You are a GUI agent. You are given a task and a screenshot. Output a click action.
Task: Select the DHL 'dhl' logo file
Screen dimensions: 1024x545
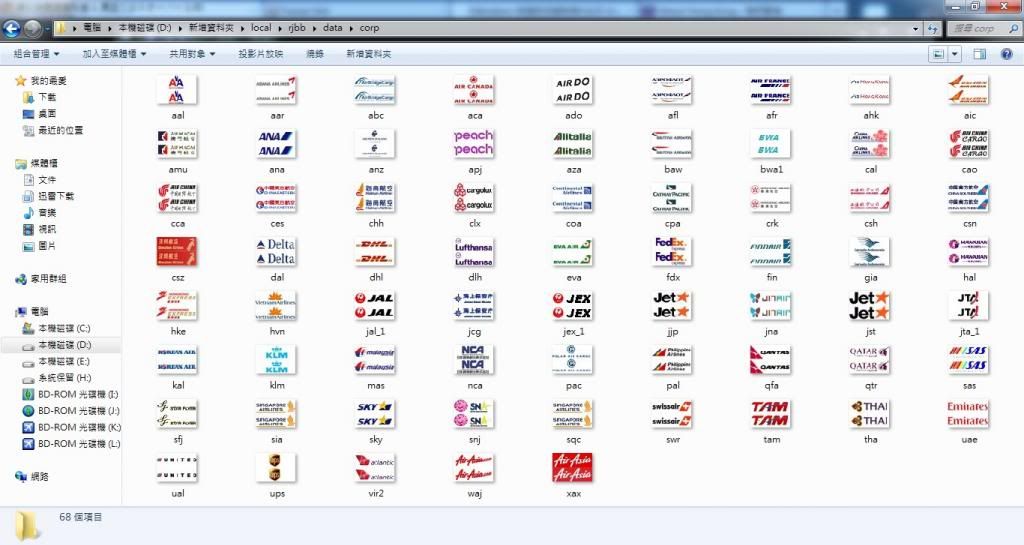pyautogui.click(x=375, y=252)
